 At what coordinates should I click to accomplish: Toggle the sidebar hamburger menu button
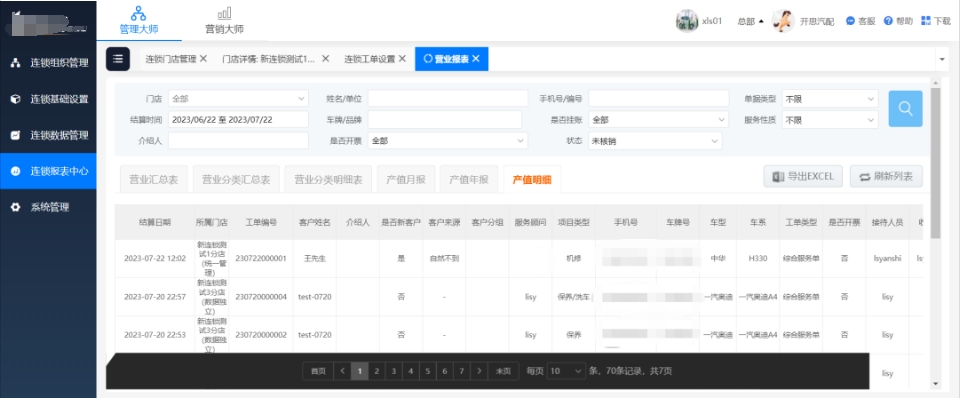pyautogui.click(x=118, y=59)
